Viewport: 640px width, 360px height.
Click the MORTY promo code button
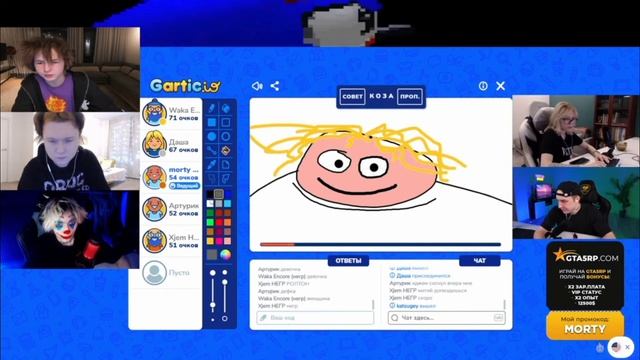(585, 325)
